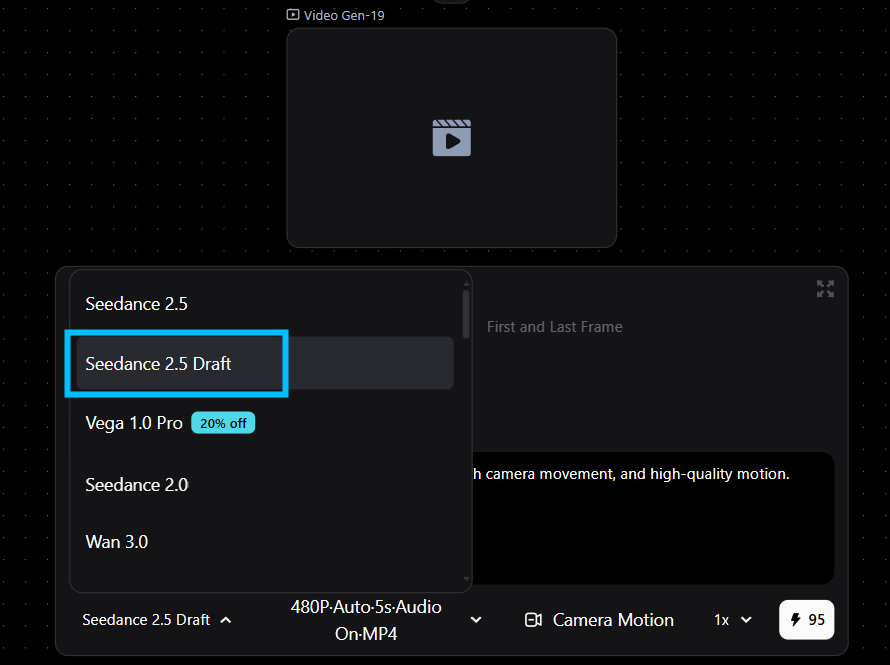This screenshot has height=665, width=890.
Task: Choose the Seedance 2.5 Draft model
Action: coord(265,363)
